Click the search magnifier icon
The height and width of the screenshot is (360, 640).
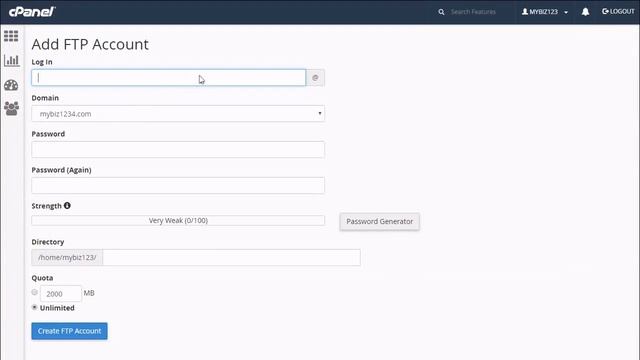pos(441,12)
